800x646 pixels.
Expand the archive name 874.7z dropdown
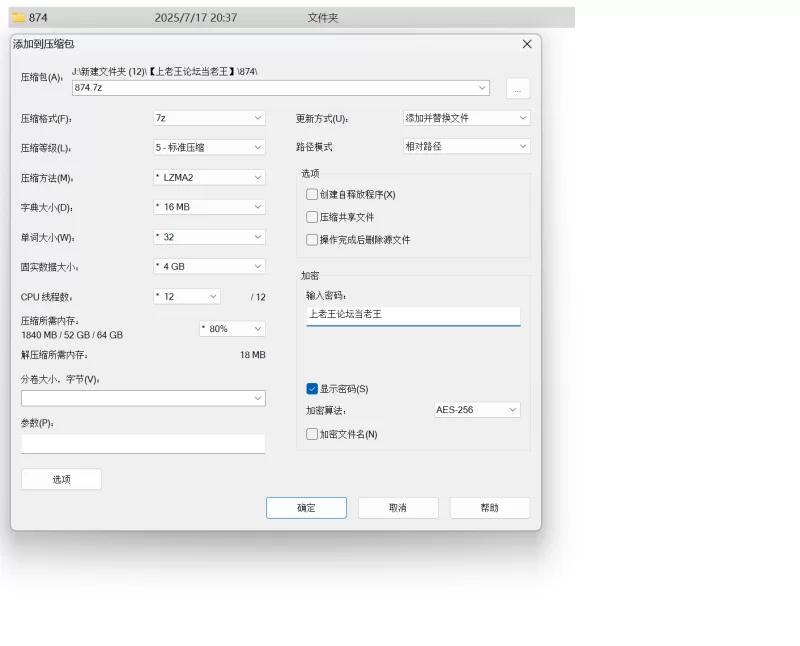coord(482,88)
